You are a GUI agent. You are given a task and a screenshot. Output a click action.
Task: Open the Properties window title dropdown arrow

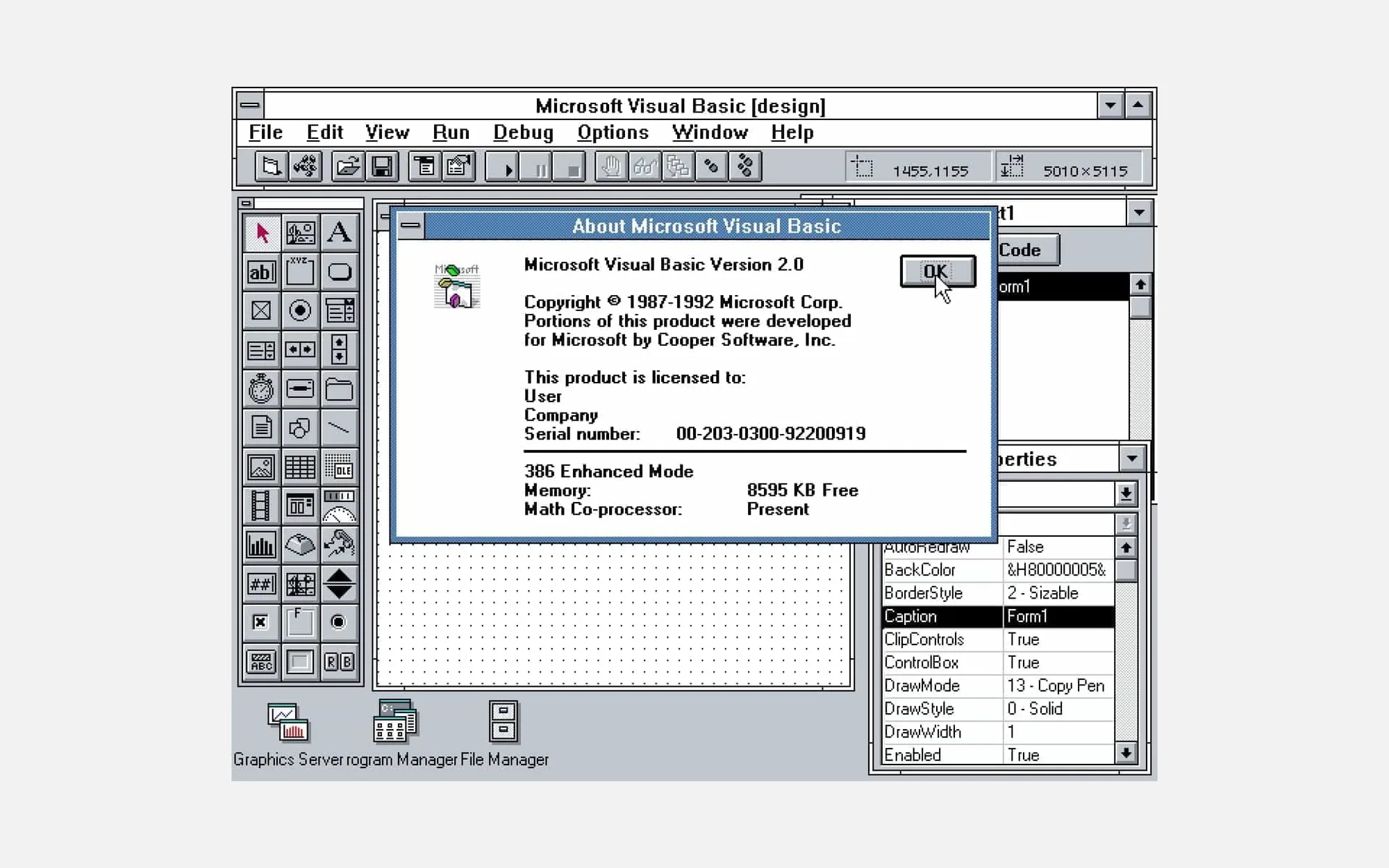1131,458
